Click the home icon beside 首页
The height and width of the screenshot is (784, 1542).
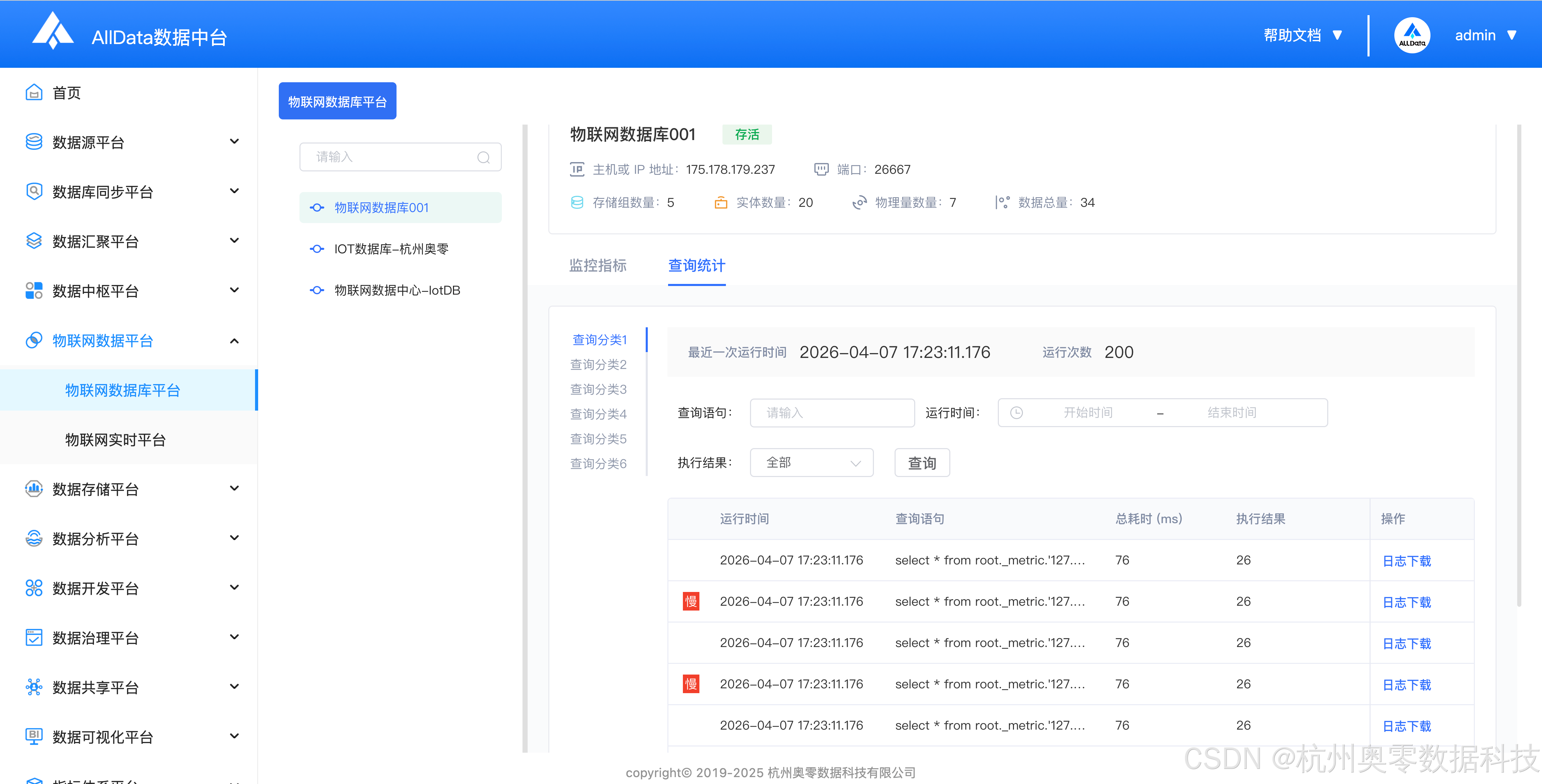click(x=33, y=93)
